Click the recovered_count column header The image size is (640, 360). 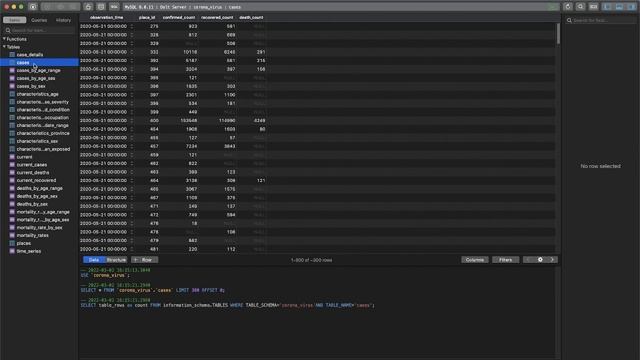click(x=217, y=18)
